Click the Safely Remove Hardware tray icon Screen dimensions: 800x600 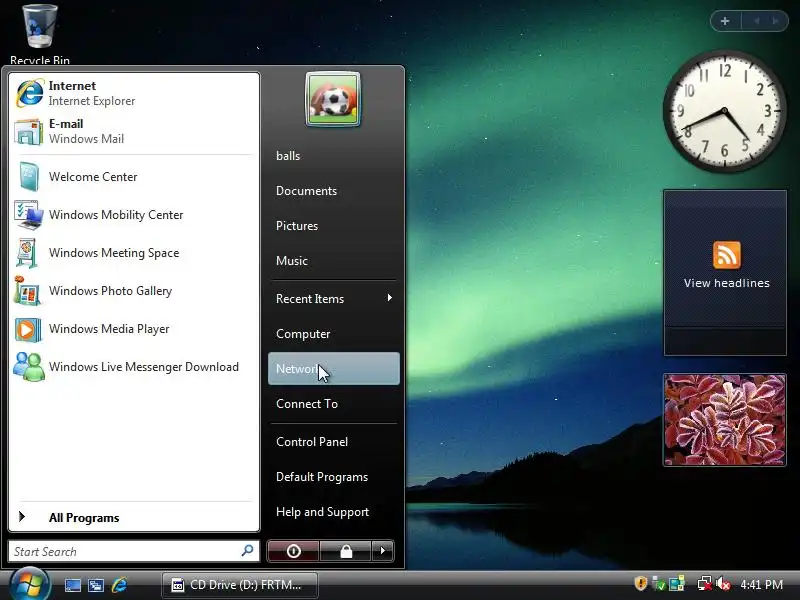click(x=659, y=583)
